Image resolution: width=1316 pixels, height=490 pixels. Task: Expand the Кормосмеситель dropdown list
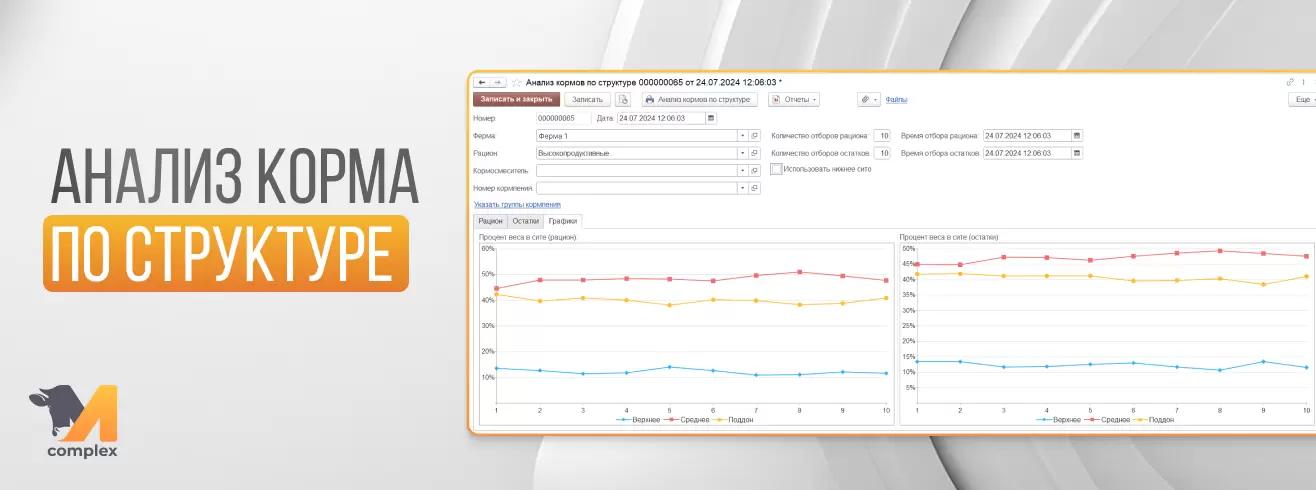pyautogui.click(x=743, y=170)
